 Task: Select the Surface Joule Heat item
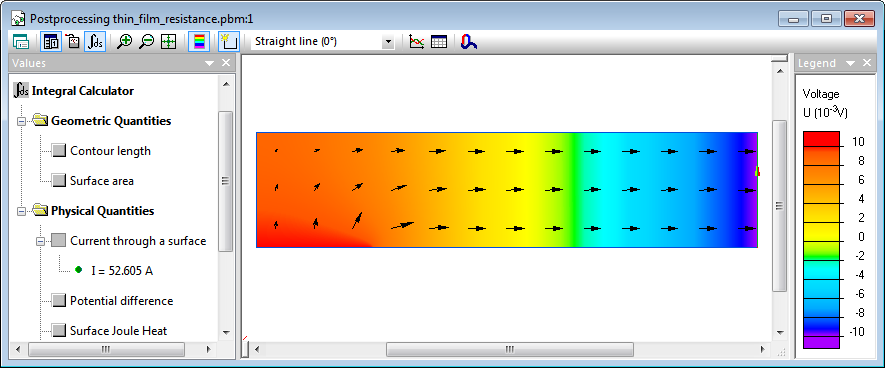point(119,331)
